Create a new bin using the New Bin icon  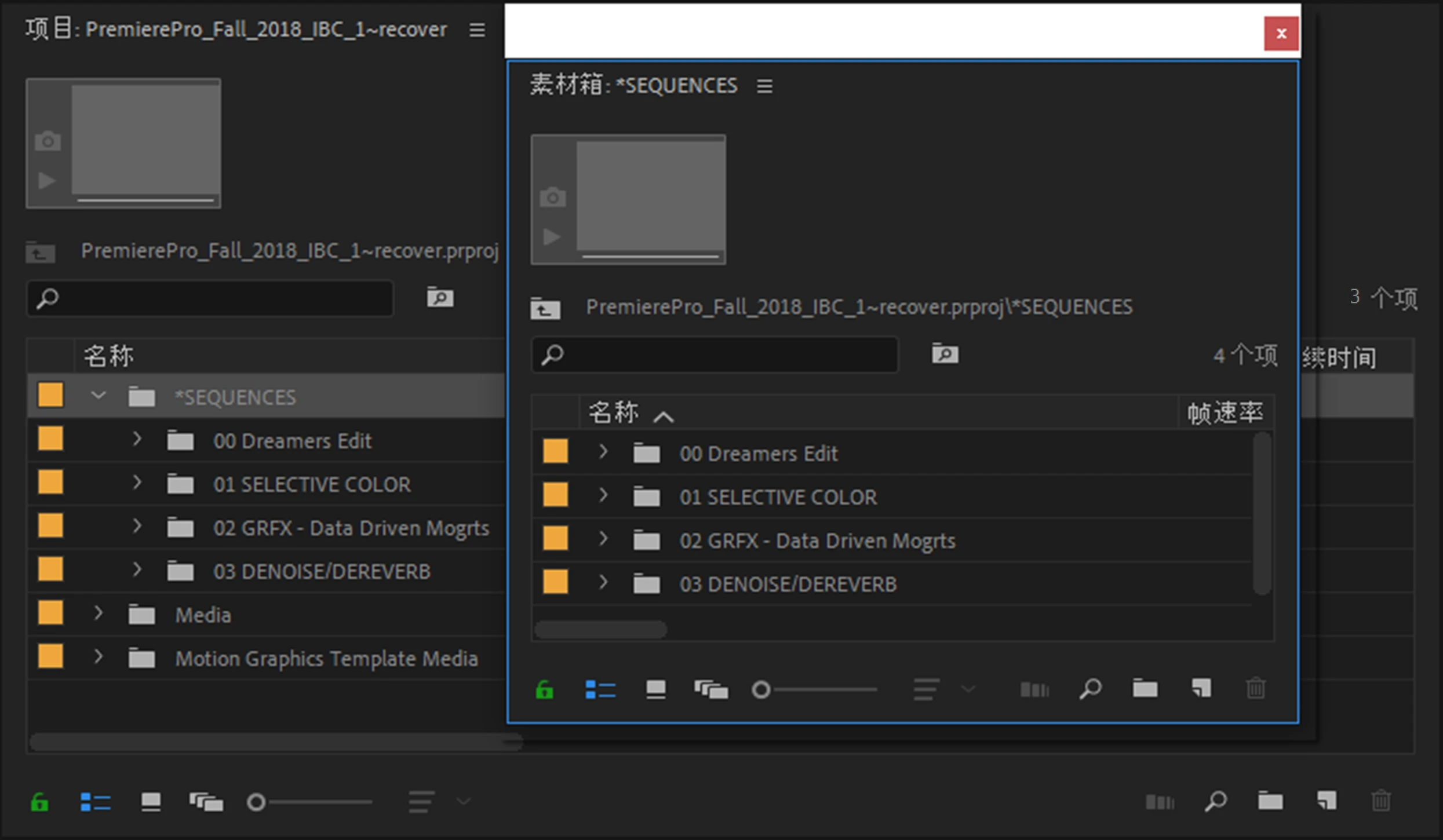(x=1145, y=689)
